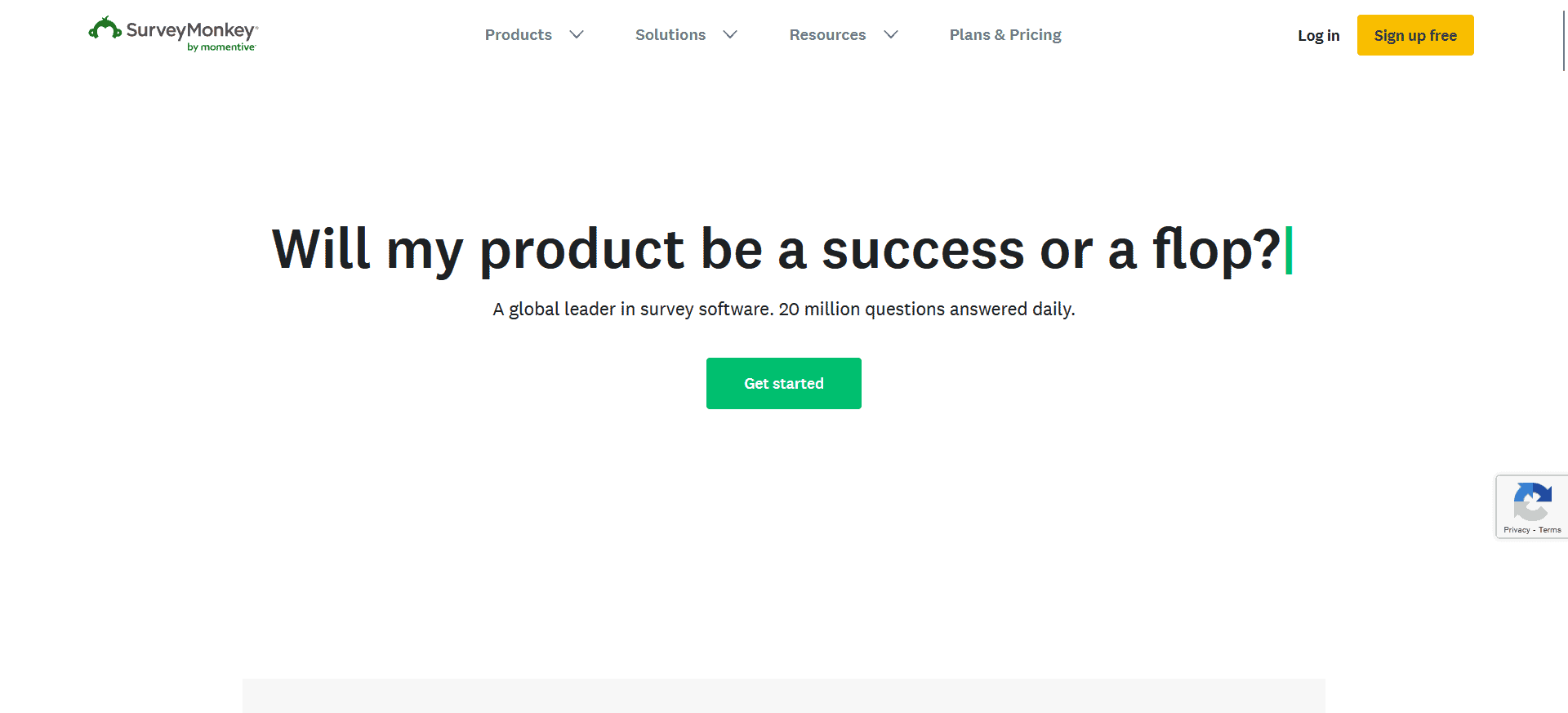Click the "A global leader in survey software" subheading
The width and height of the screenshot is (1568, 713).
[783, 310]
